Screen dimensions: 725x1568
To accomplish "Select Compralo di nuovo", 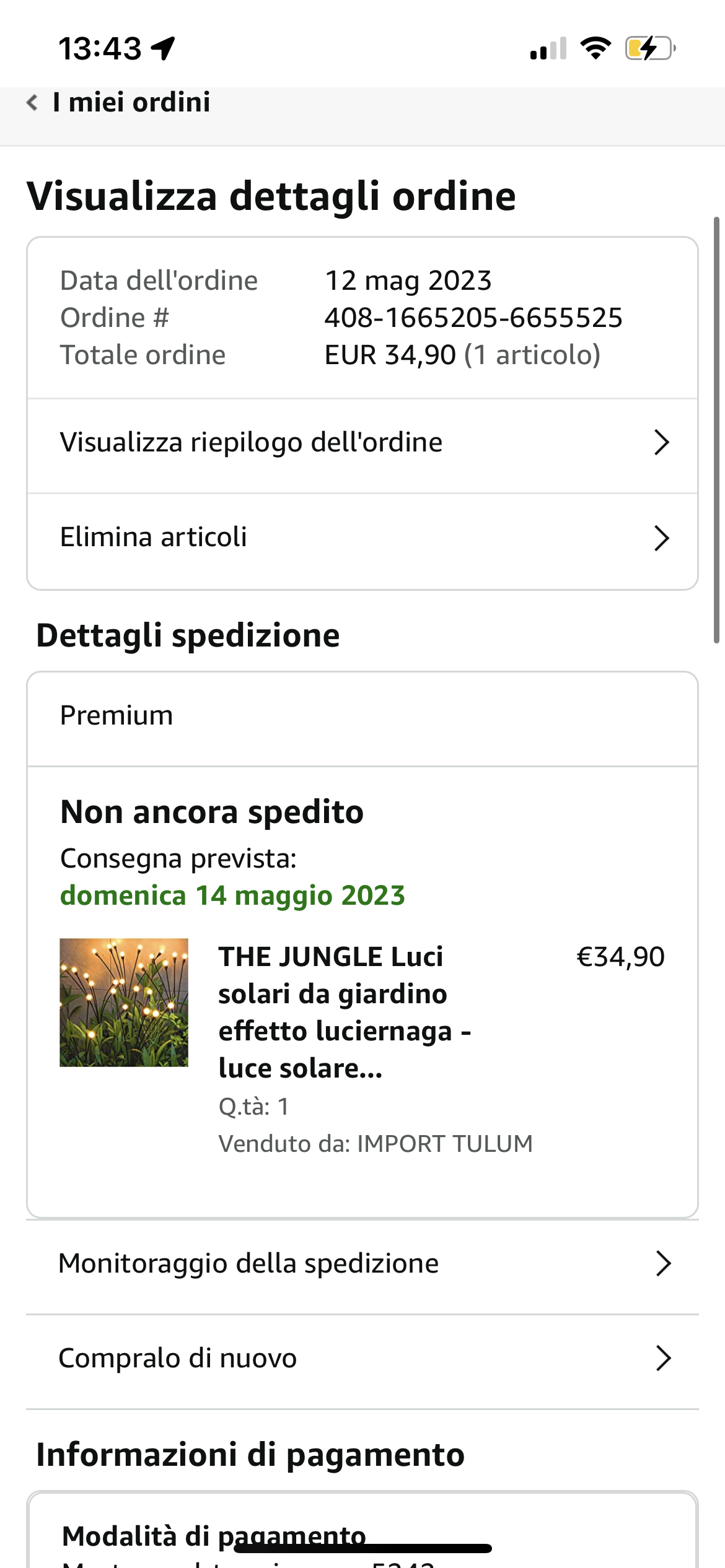I will tap(178, 1358).
